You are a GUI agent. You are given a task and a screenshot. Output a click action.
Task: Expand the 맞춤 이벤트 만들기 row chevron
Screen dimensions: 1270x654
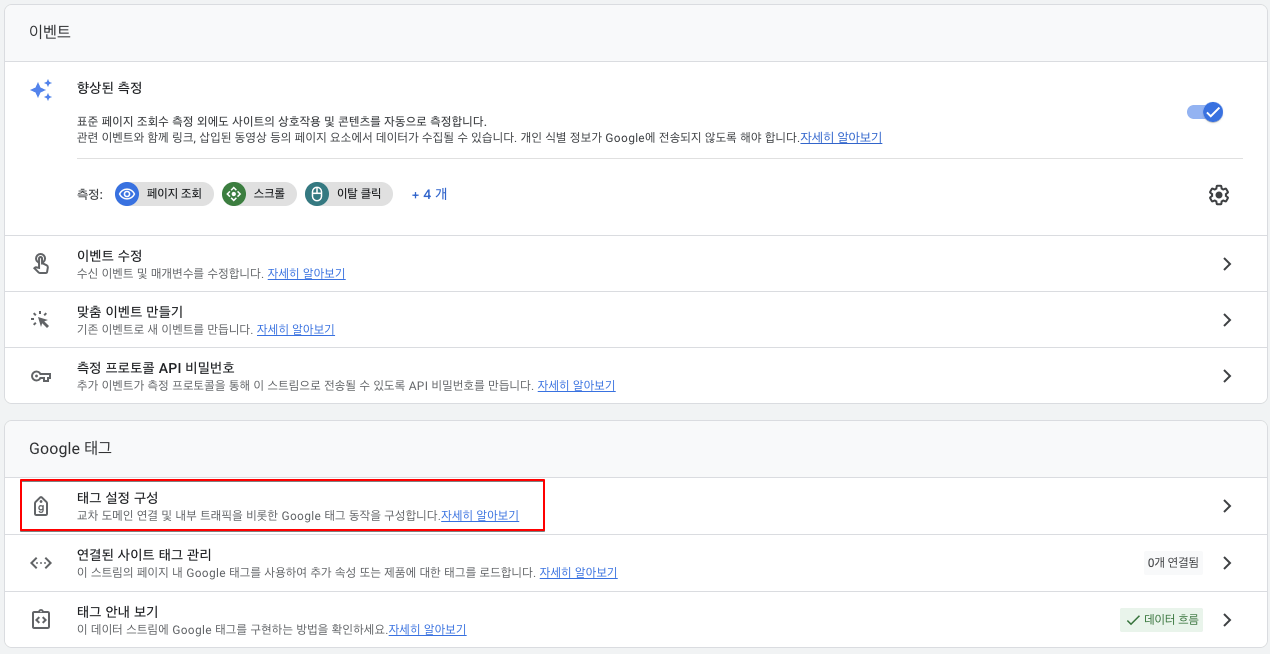[1227, 320]
